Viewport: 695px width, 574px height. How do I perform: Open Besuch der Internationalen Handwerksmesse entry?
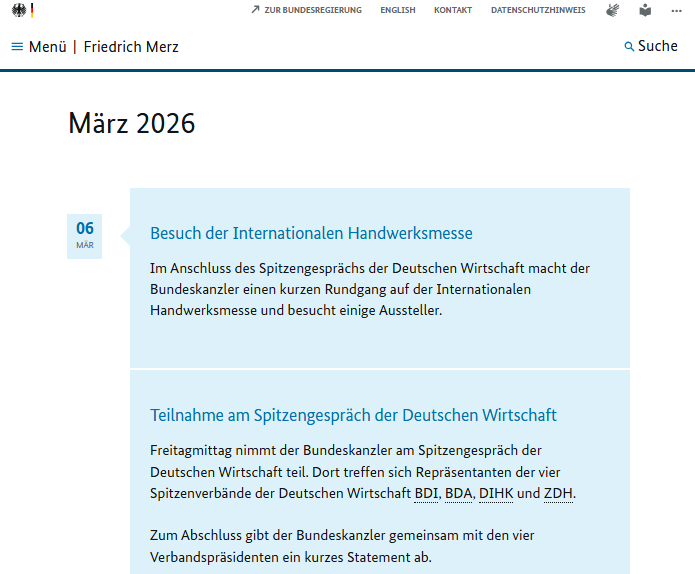coord(311,233)
